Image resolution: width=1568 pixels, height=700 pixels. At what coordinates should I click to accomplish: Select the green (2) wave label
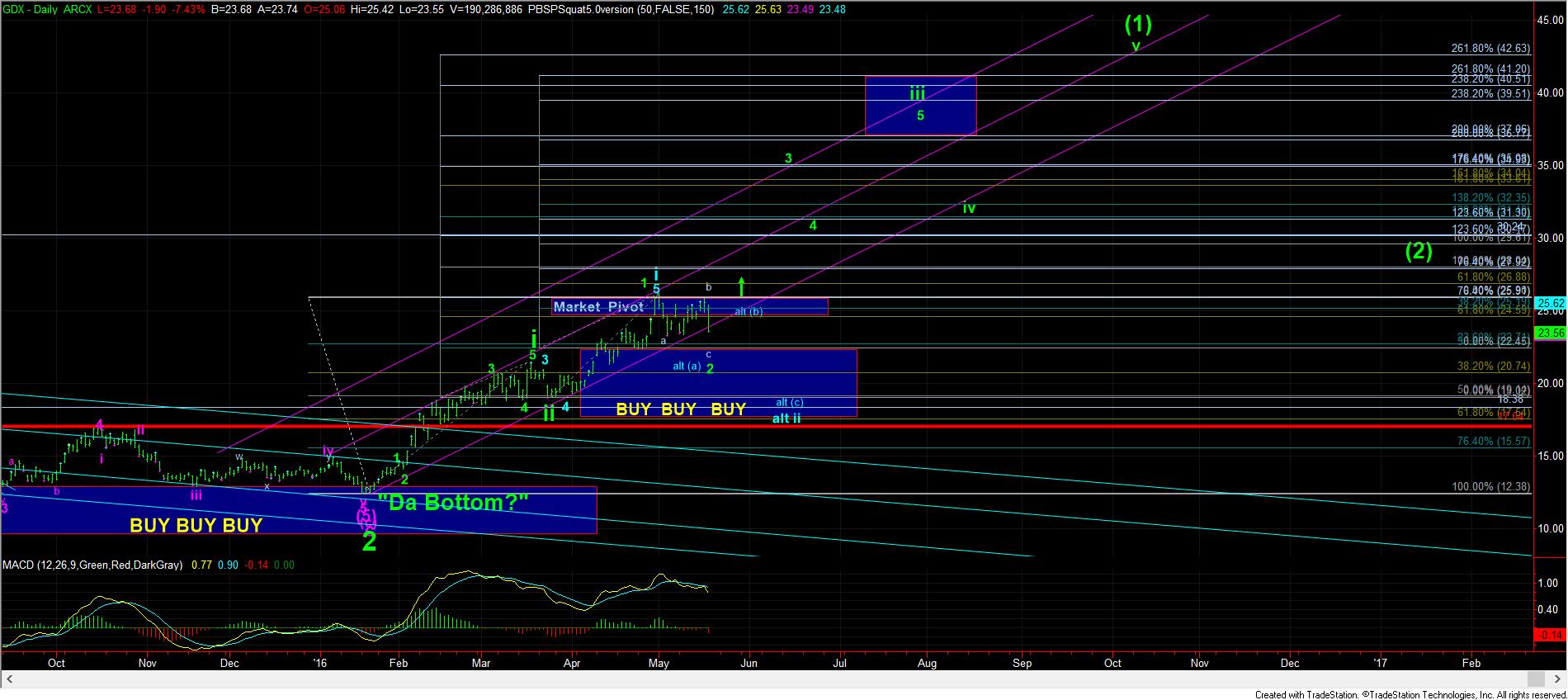point(1419,251)
